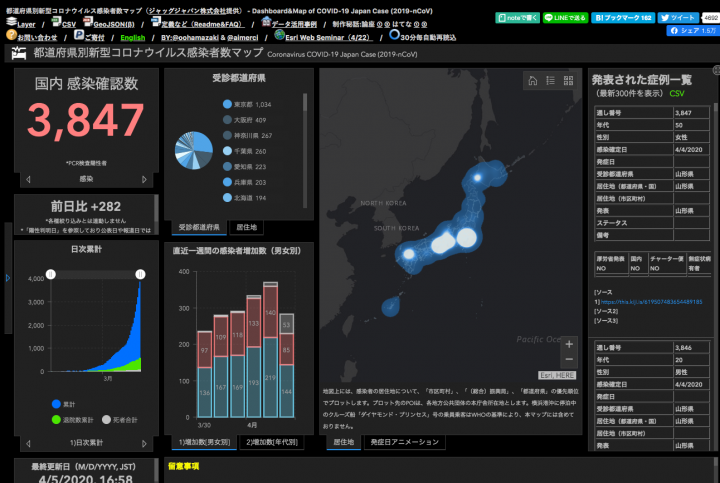Image resolution: width=720 pixels, height=483 pixels.
Task: Open the map legend list icon
Action: 551,81
